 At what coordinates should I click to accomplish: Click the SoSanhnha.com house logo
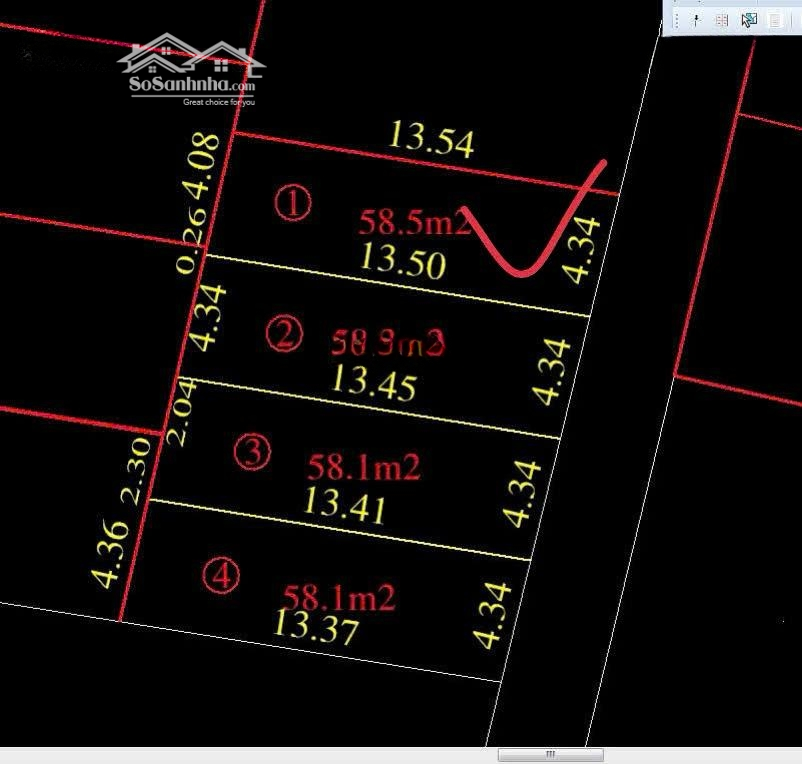191,68
